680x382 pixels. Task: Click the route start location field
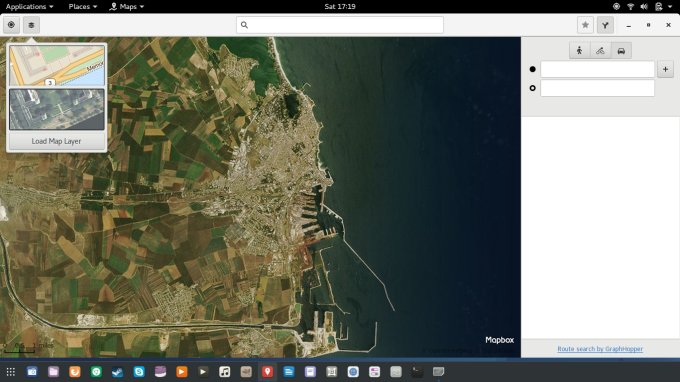(x=597, y=69)
